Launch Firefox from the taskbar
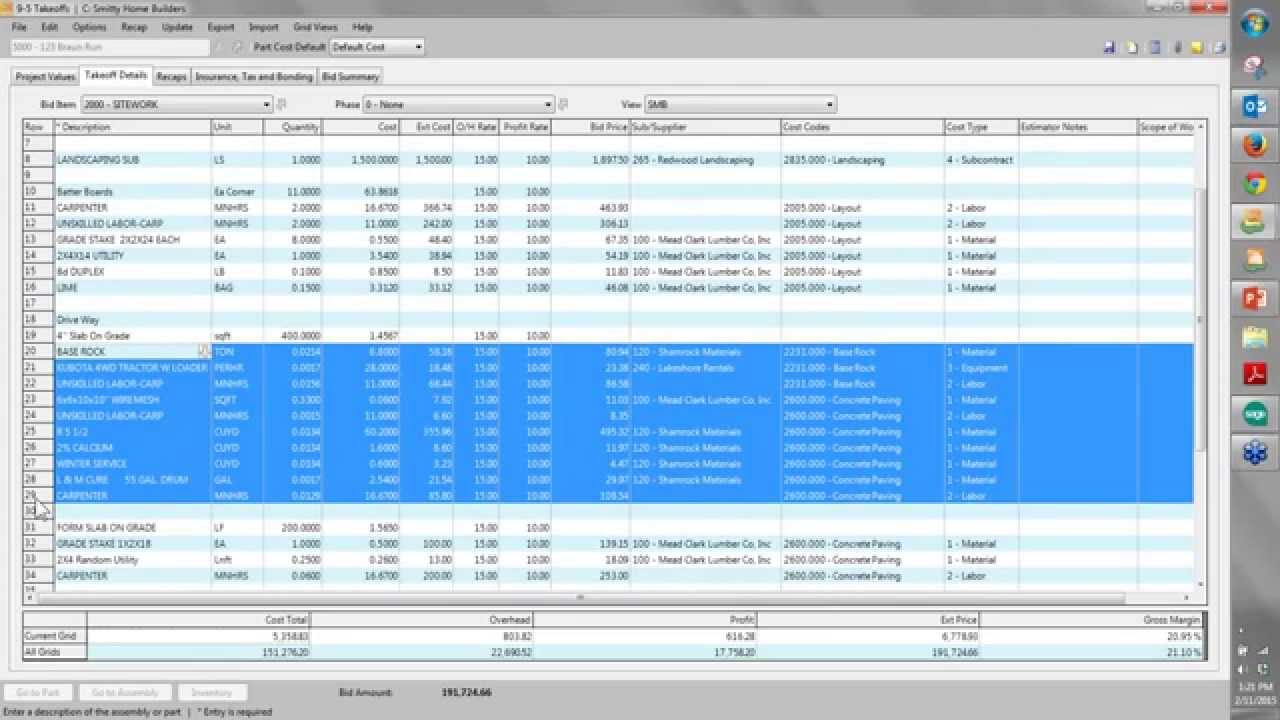This screenshot has width=1280, height=720. coord(1255,146)
